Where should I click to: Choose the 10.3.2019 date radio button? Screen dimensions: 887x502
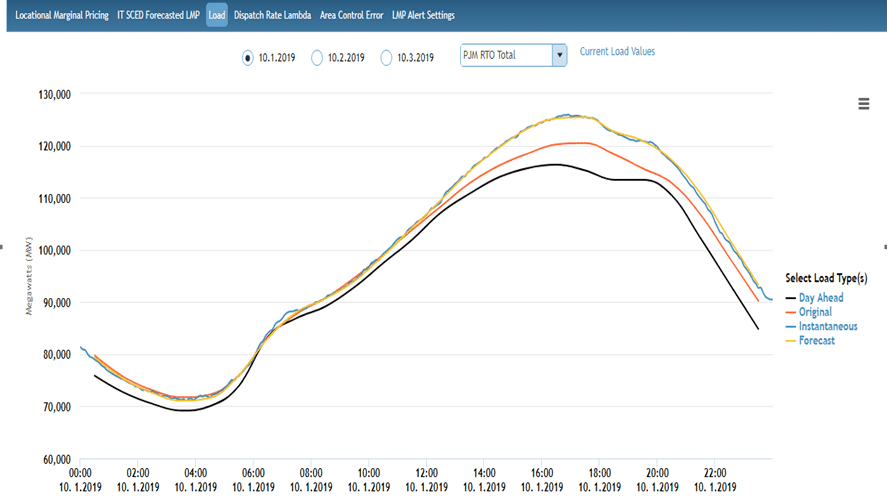pos(386,58)
